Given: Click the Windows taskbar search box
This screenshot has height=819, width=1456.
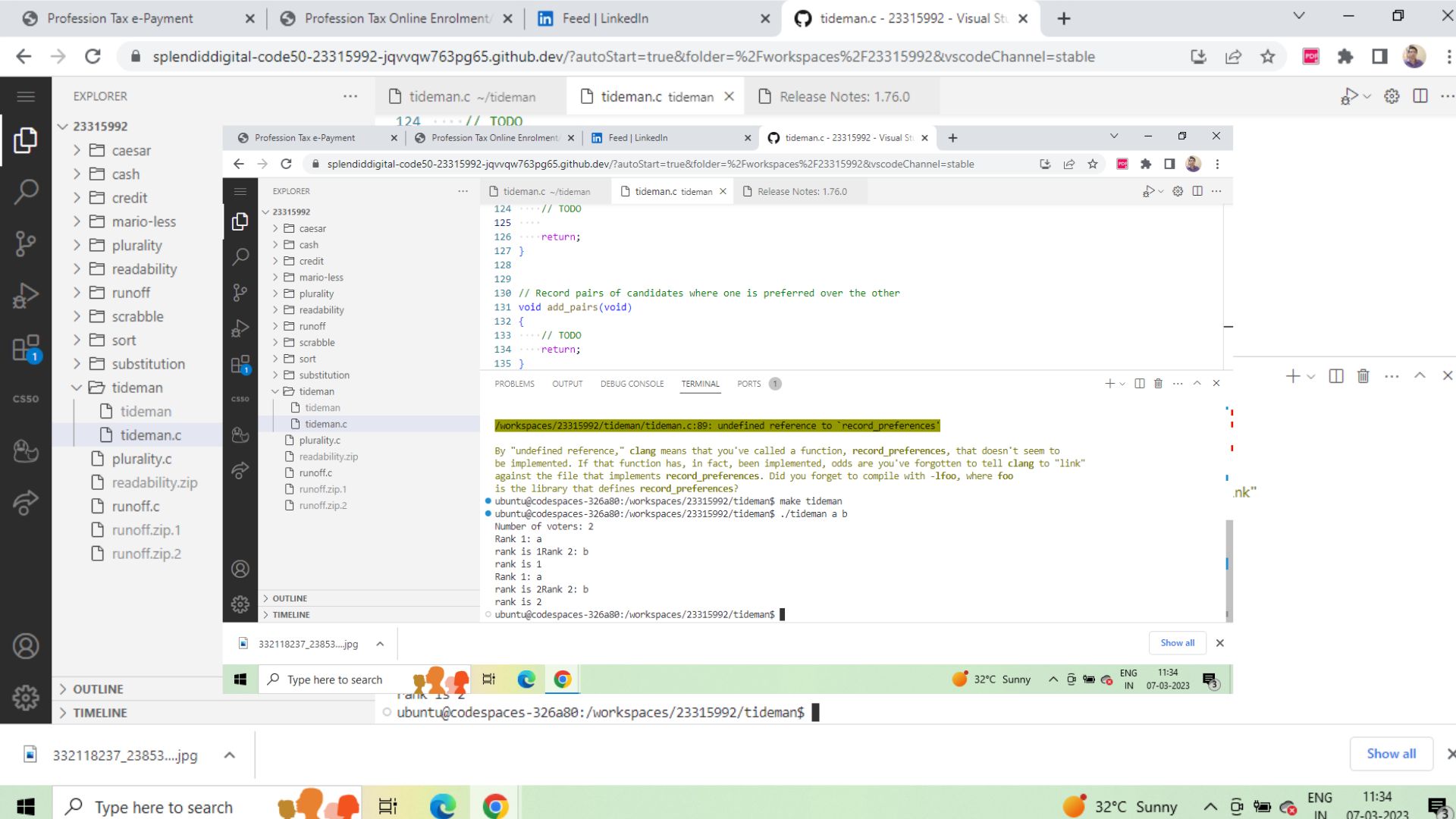Looking at the screenshot, I should [163, 807].
